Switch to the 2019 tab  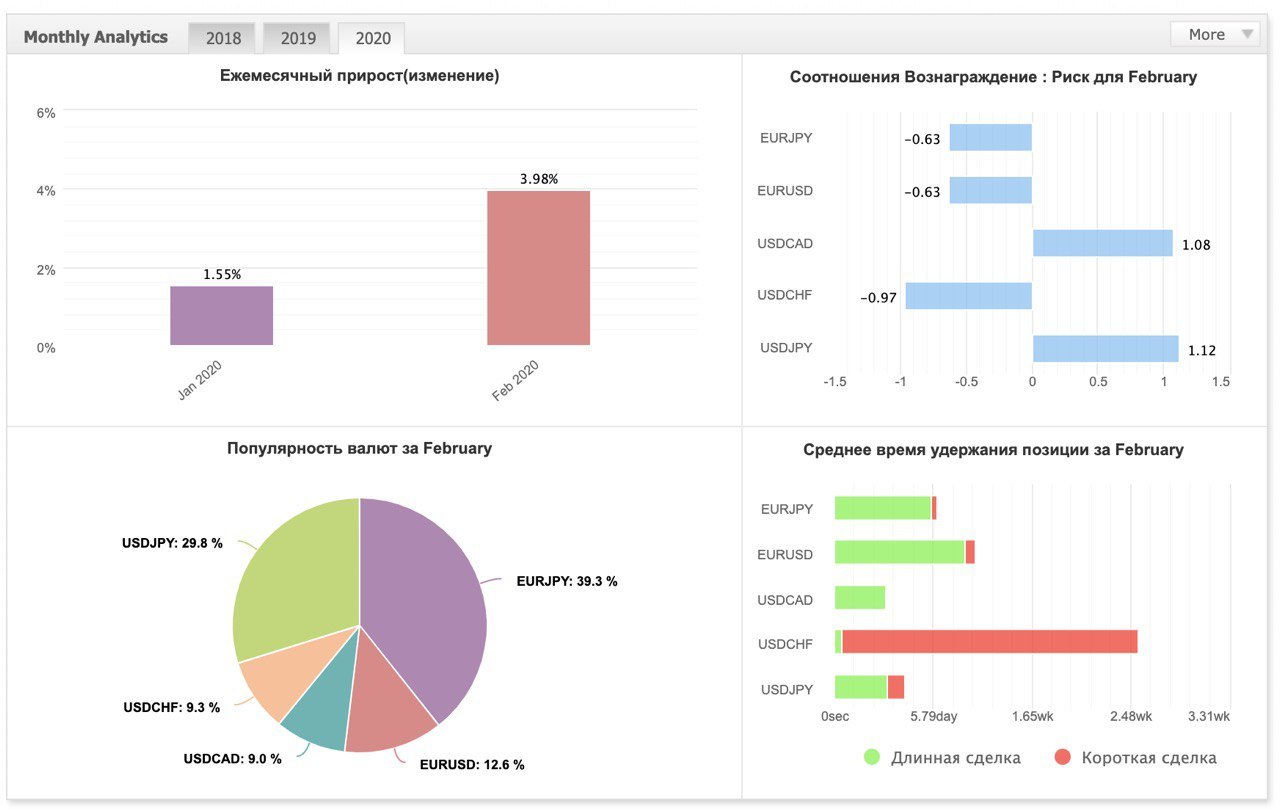tap(298, 37)
